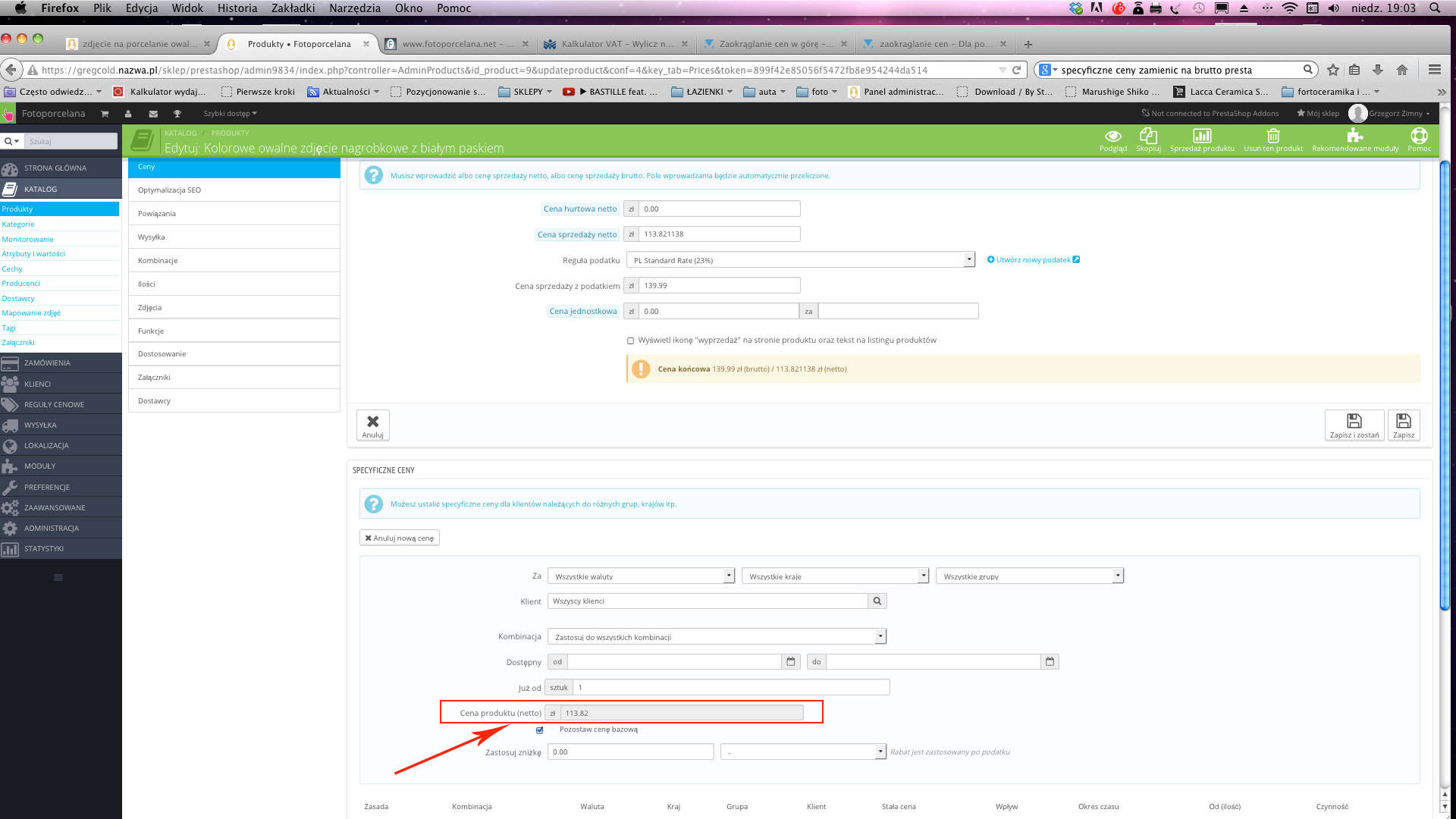Viewport: 1456px width, 819px height.
Task: Click Usuń ten produkt trash icon
Action: (1272, 137)
